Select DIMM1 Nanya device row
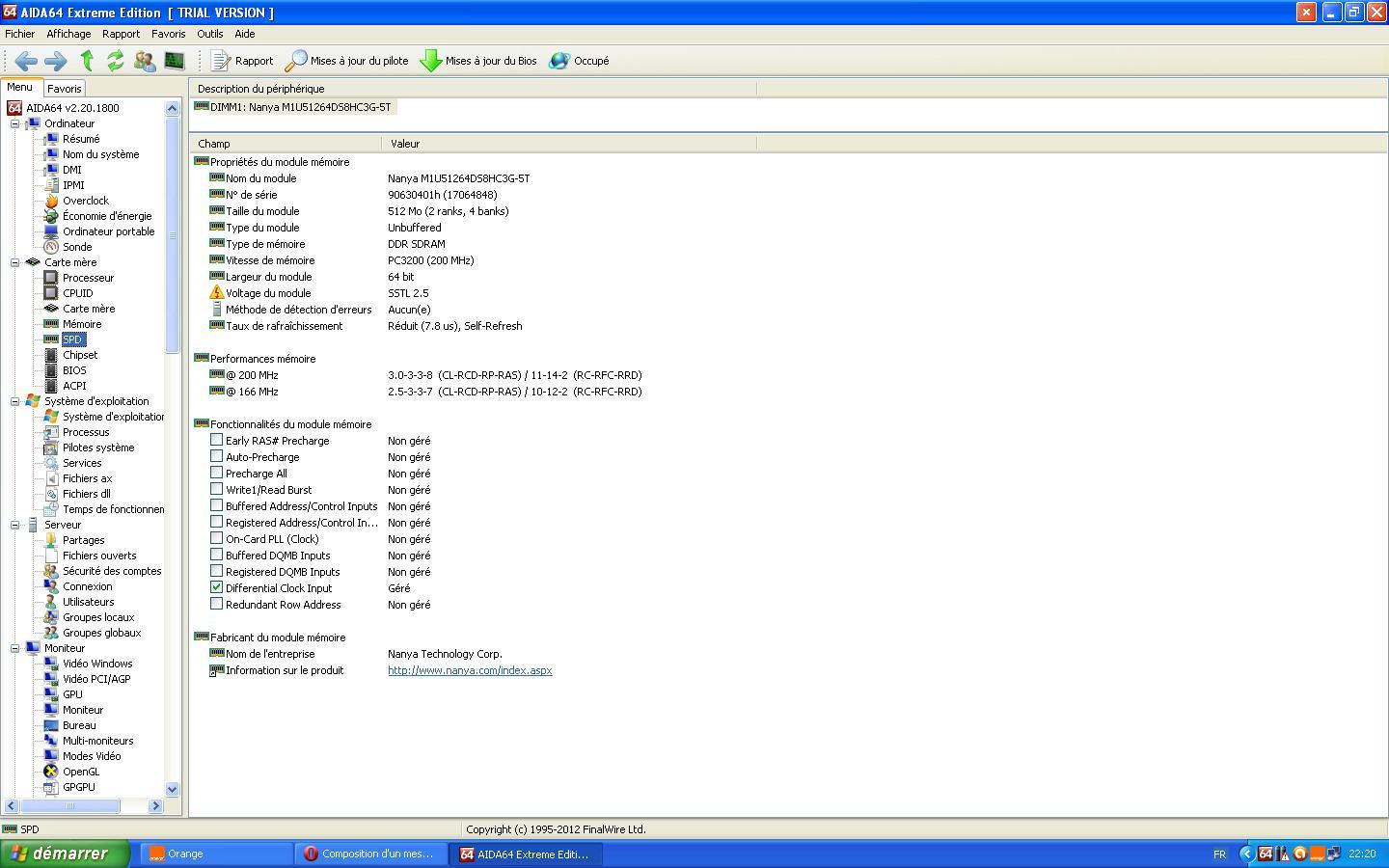The image size is (1389, 868). (x=293, y=107)
